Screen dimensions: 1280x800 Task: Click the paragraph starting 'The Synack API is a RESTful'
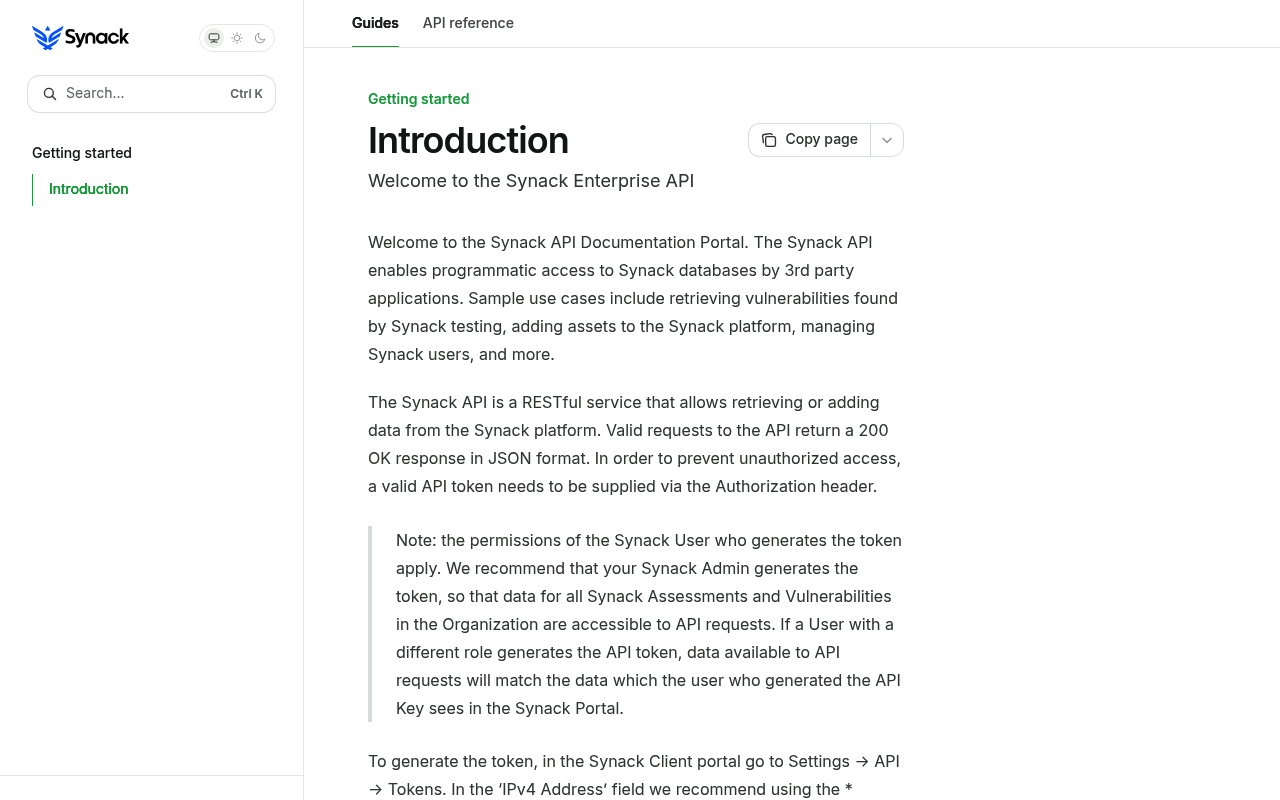[635, 444]
